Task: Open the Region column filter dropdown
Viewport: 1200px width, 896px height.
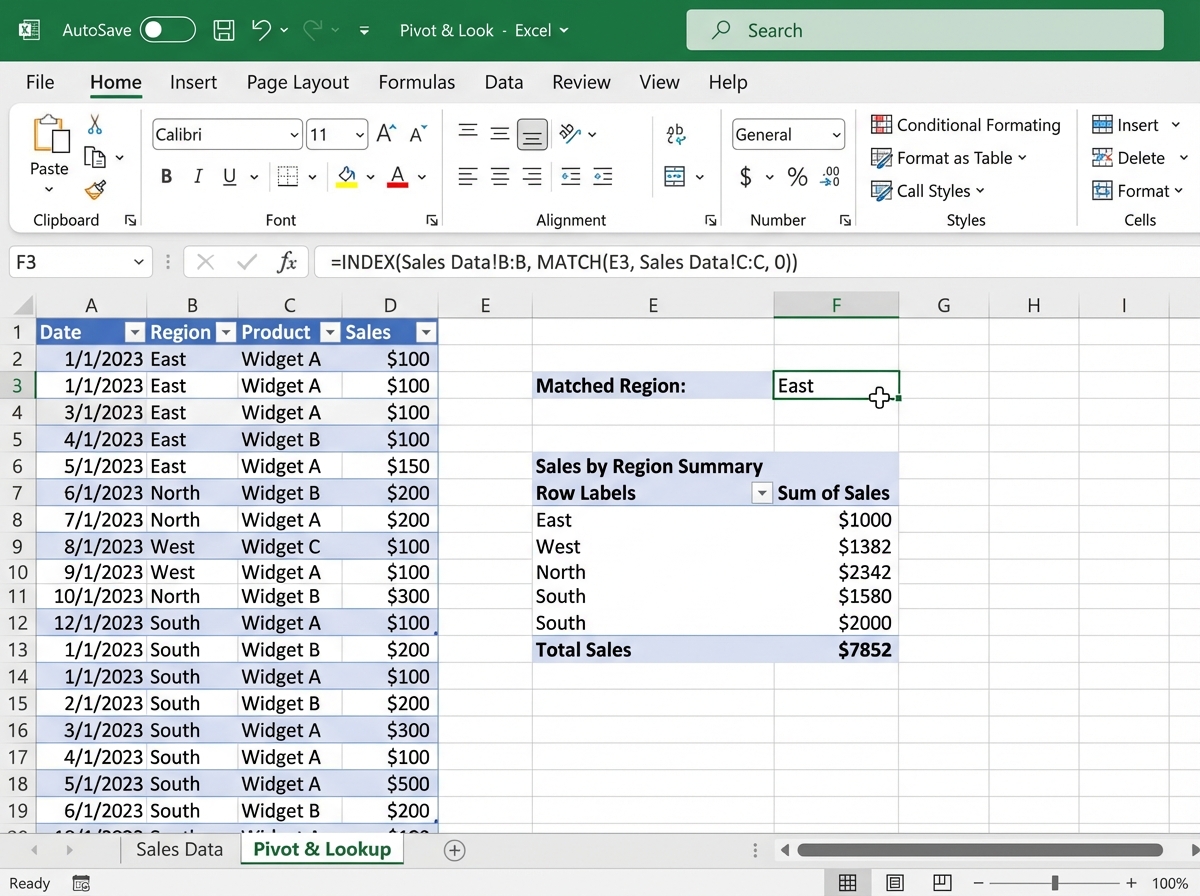Action: pyautogui.click(x=225, y=333)
